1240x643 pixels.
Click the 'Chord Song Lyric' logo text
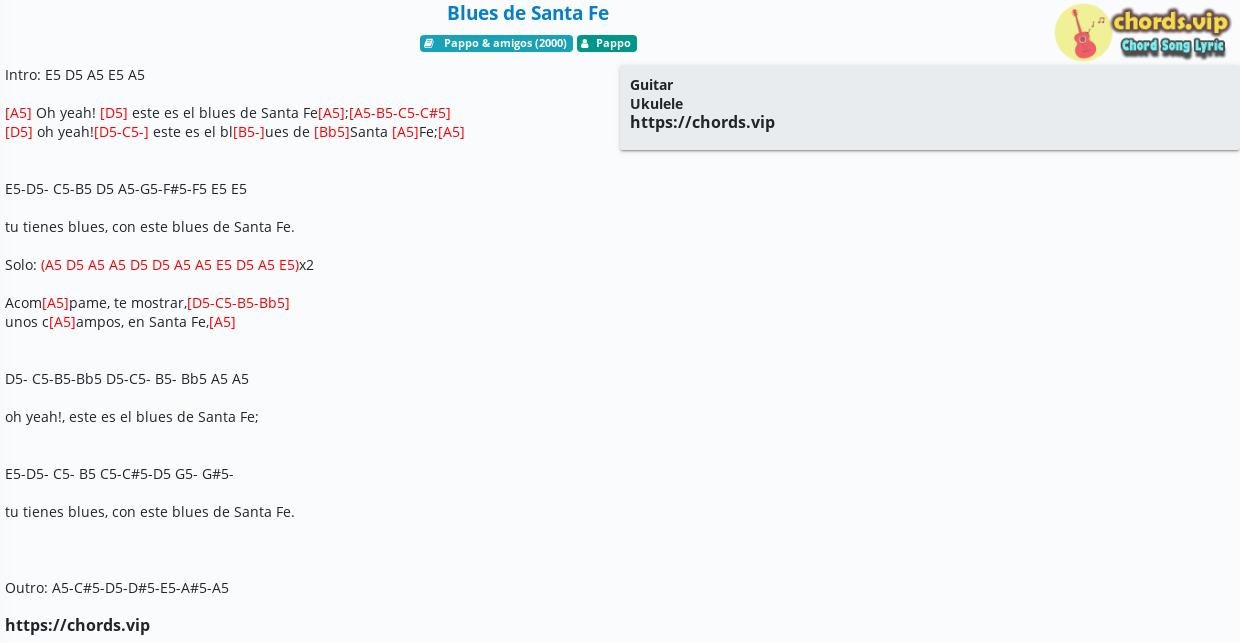1173,46
